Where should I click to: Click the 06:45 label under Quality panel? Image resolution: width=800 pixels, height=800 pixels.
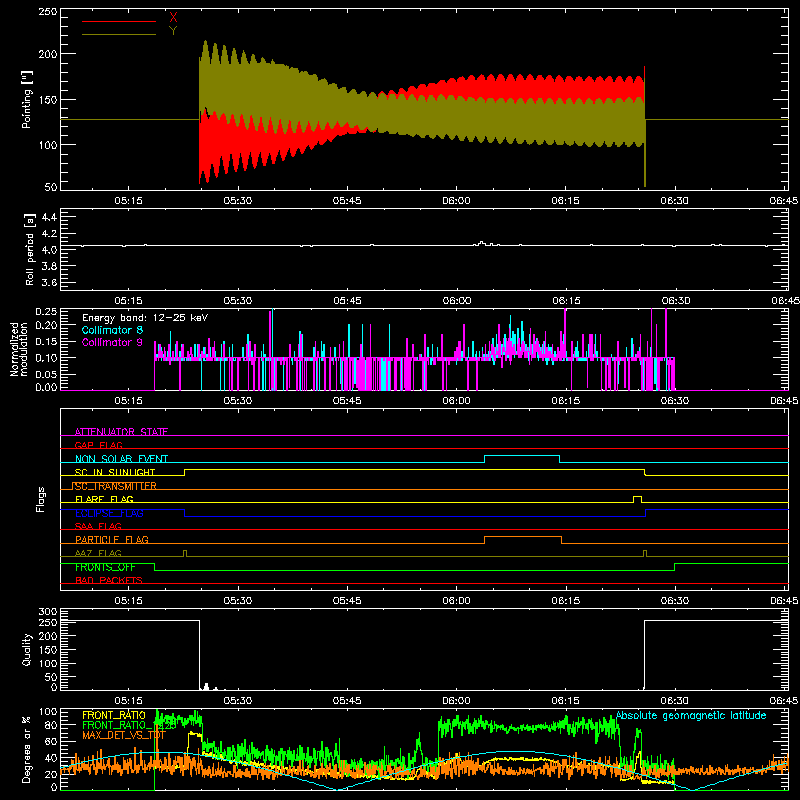pos(784,701)
